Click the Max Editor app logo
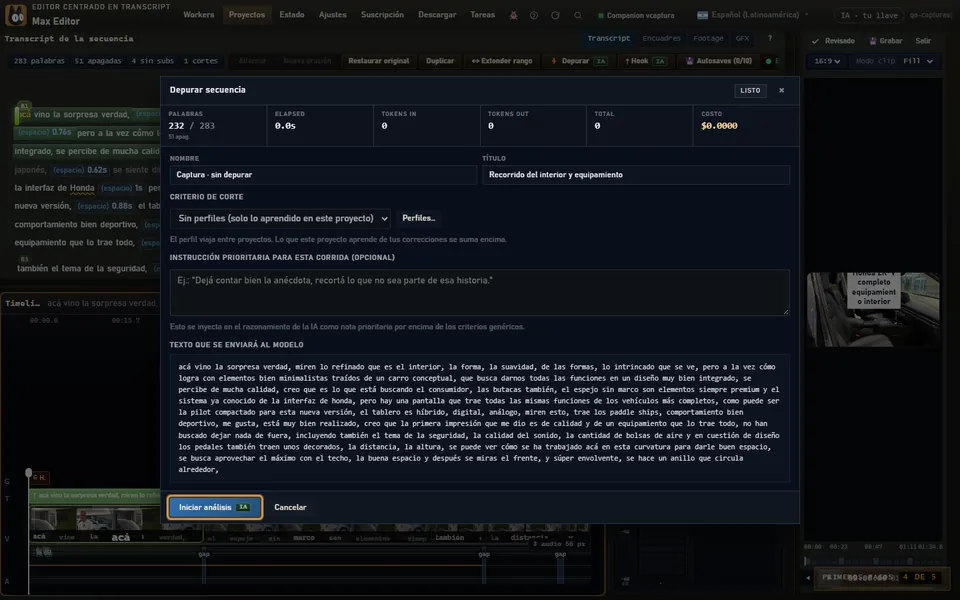The width and height of the screenshot is (960, 600). (16, 15)
